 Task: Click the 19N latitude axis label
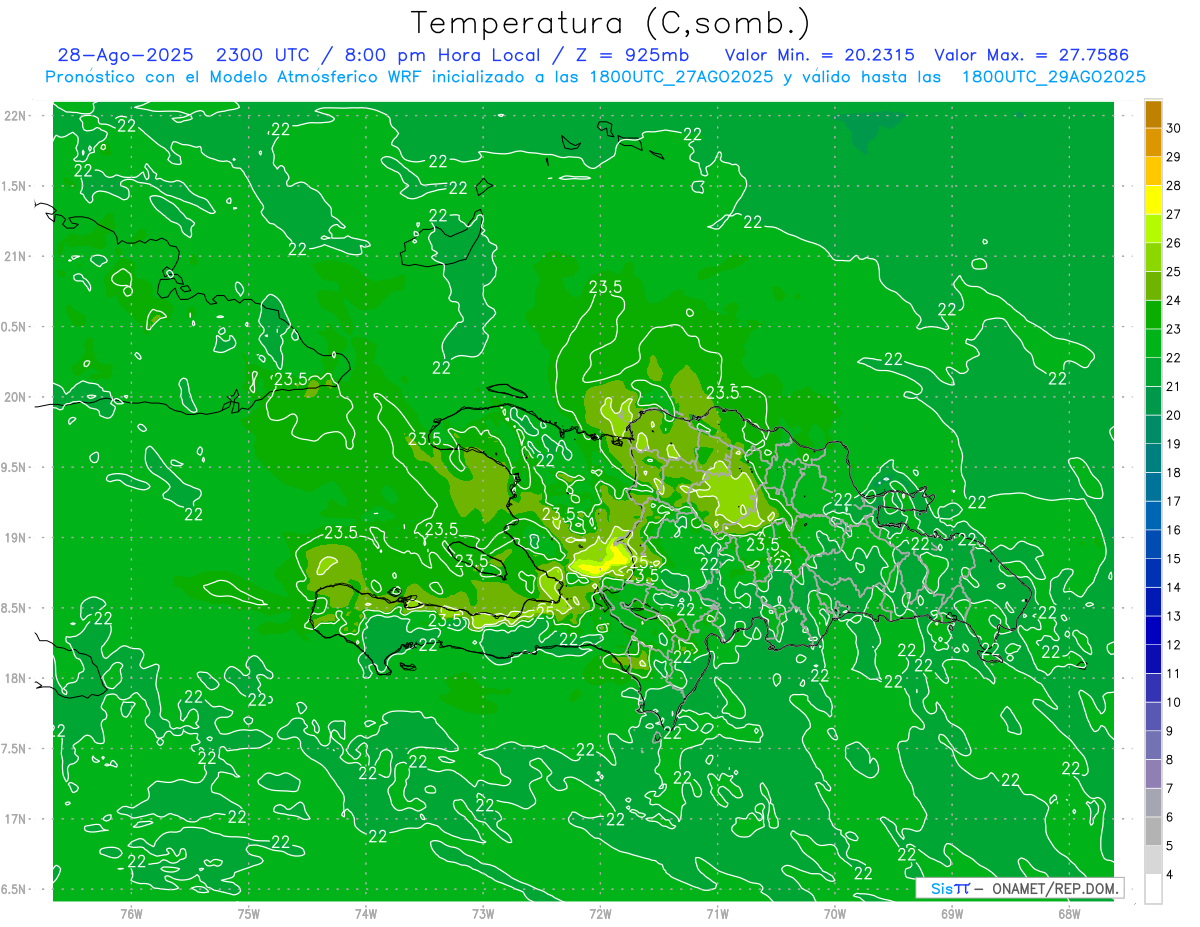click(17, 538)
